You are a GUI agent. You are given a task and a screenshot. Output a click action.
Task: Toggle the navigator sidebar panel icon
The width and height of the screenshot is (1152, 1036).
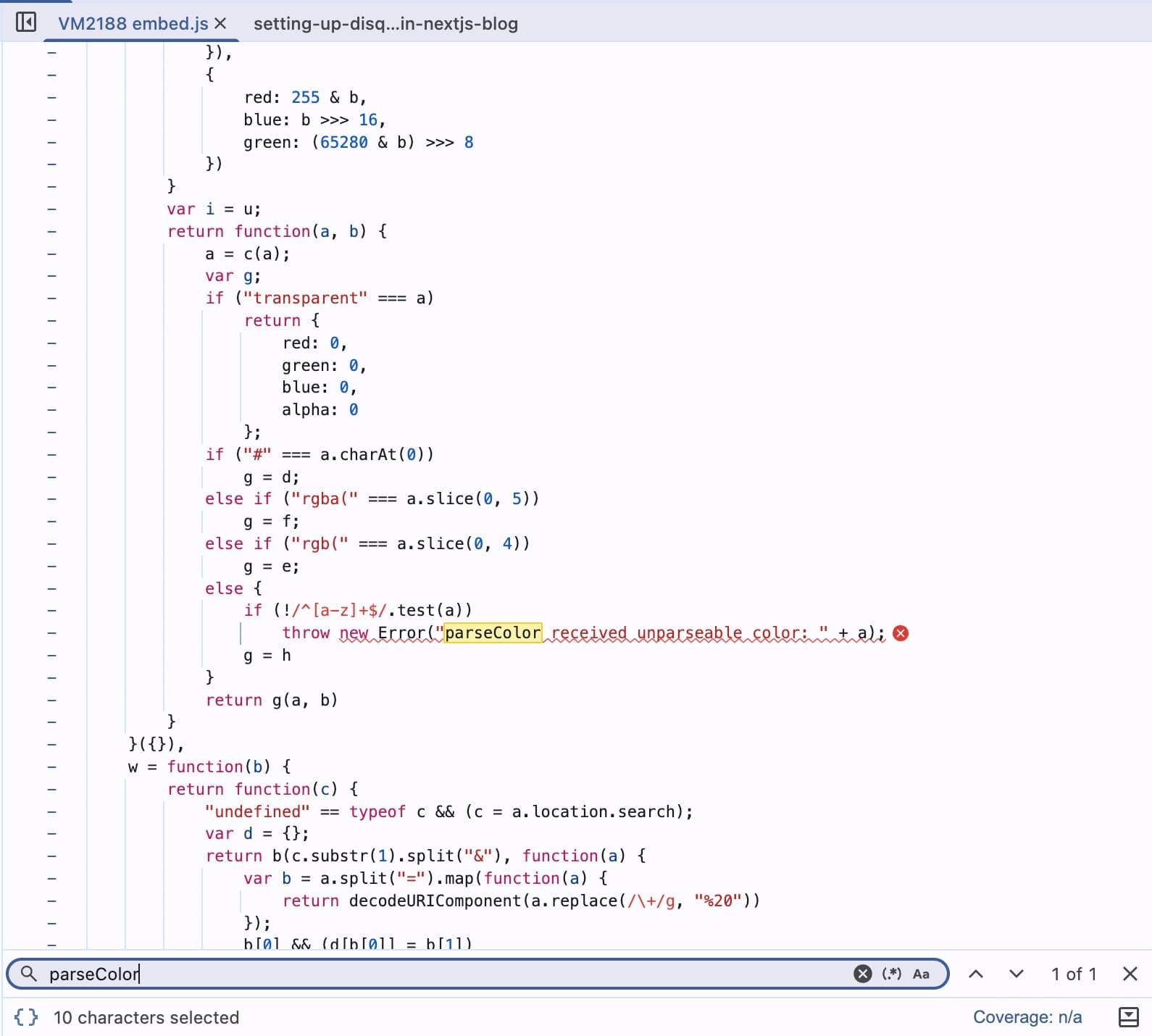point(25,22)
